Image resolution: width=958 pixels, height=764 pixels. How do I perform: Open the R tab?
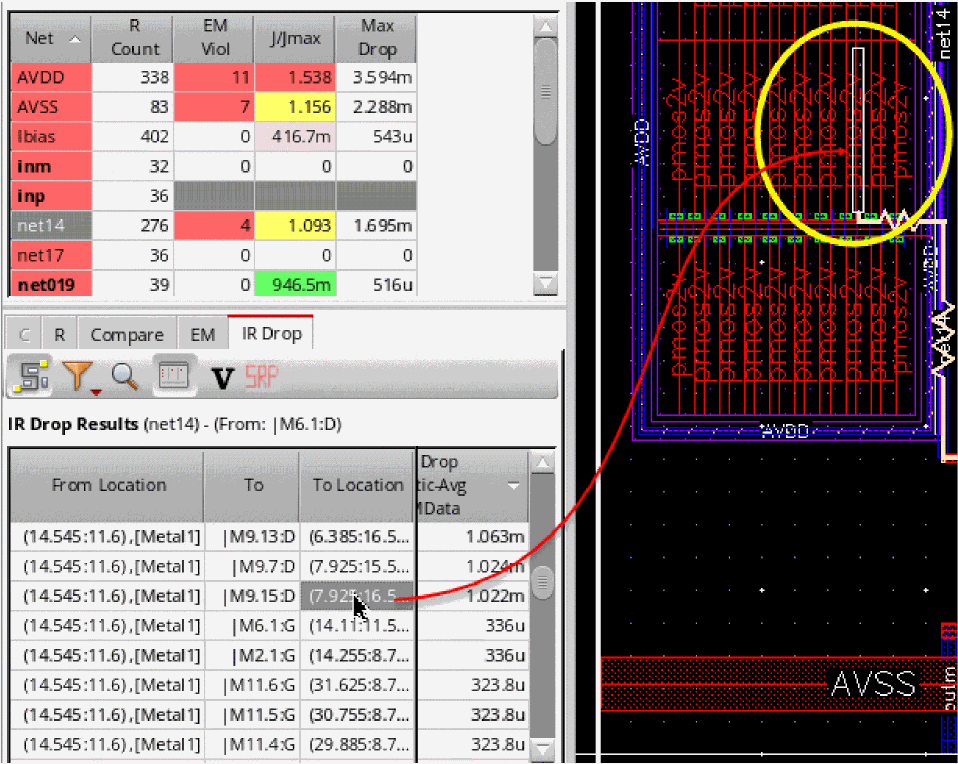pos(59,335)
